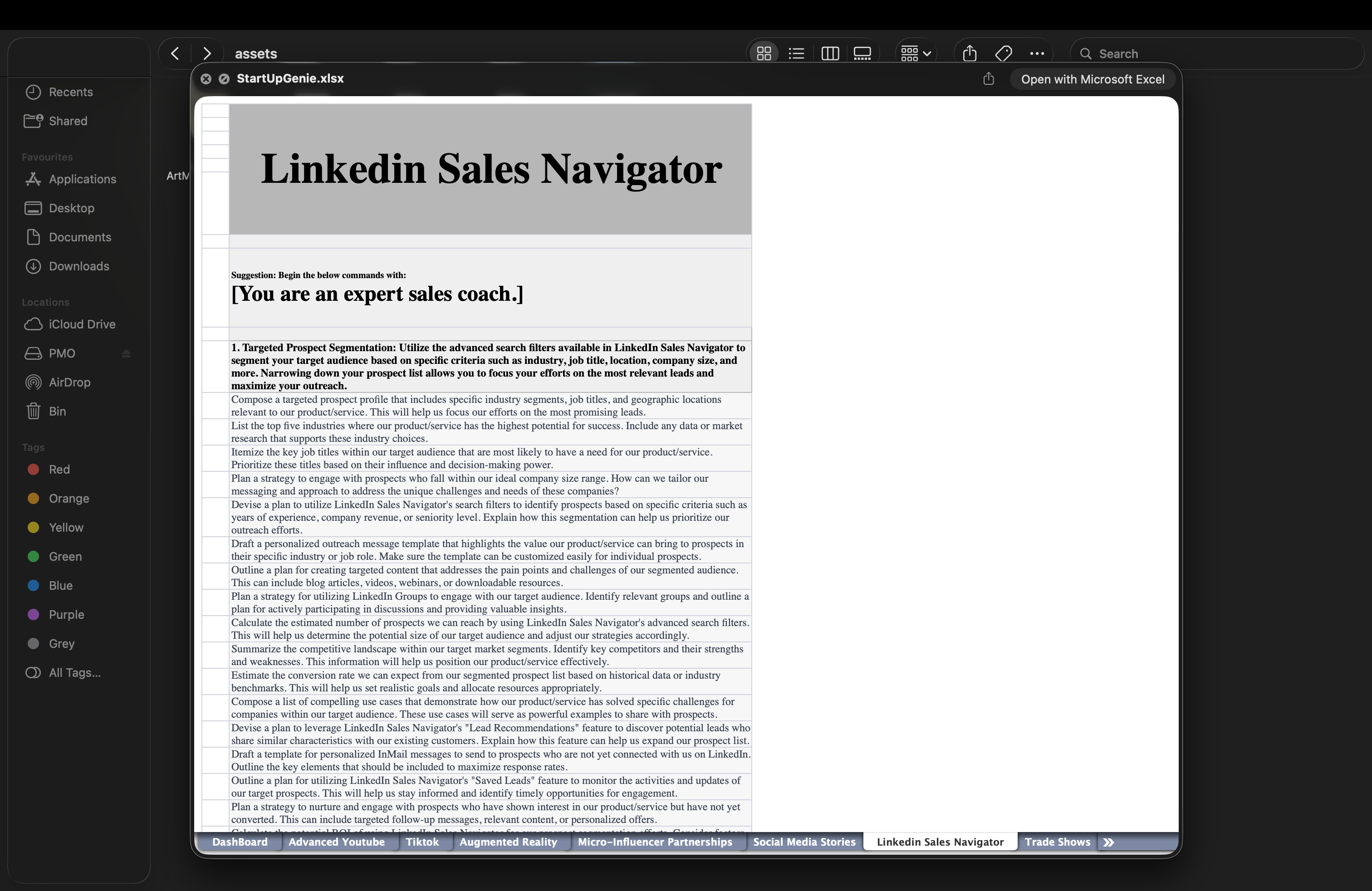Click the 'Draft a template for personalized InMail' row
The width and height of the screenshot is (1372, 891).
[490, 760]
